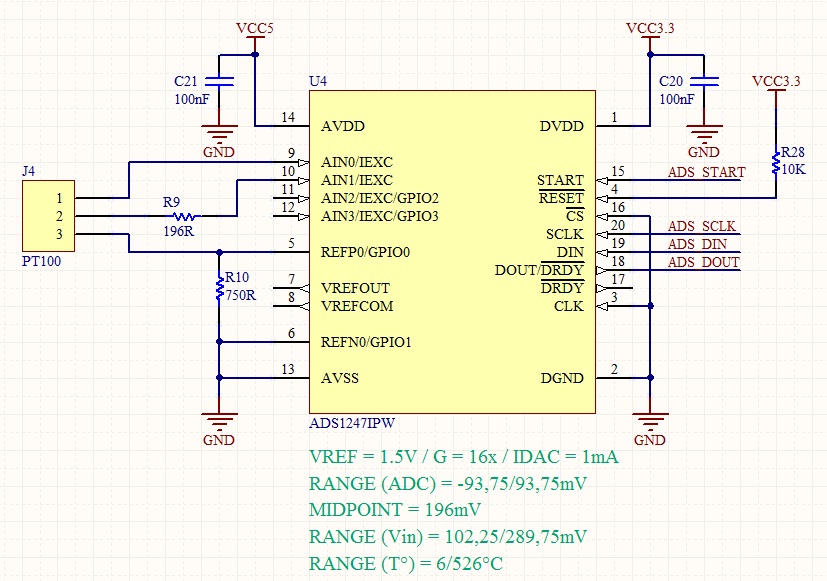Select the R10 designator text
This screenshot has width=827, height=581.
[237, 277]
